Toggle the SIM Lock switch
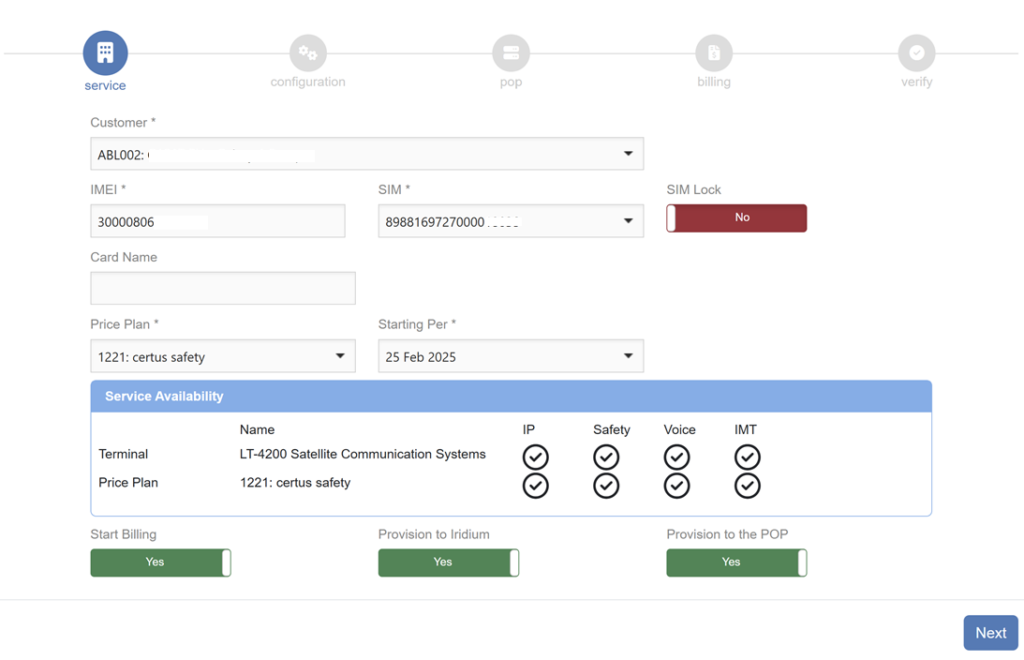This screenshot has height=660, width=1024. point(737,218)
